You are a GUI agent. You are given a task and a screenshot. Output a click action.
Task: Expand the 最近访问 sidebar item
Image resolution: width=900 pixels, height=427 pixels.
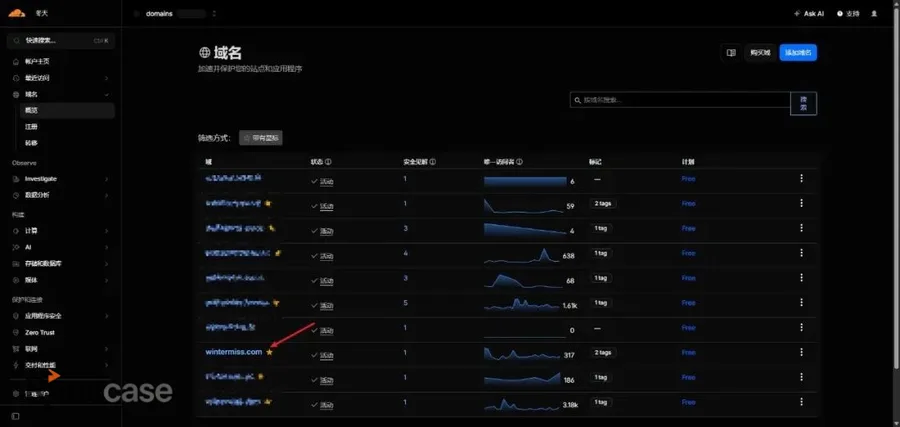[107, 78]
